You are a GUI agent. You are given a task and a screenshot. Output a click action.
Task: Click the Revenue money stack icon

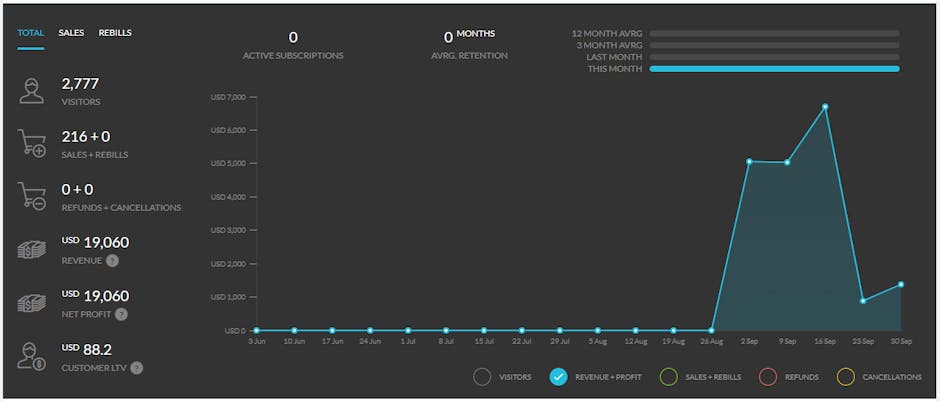click(32, 250)
